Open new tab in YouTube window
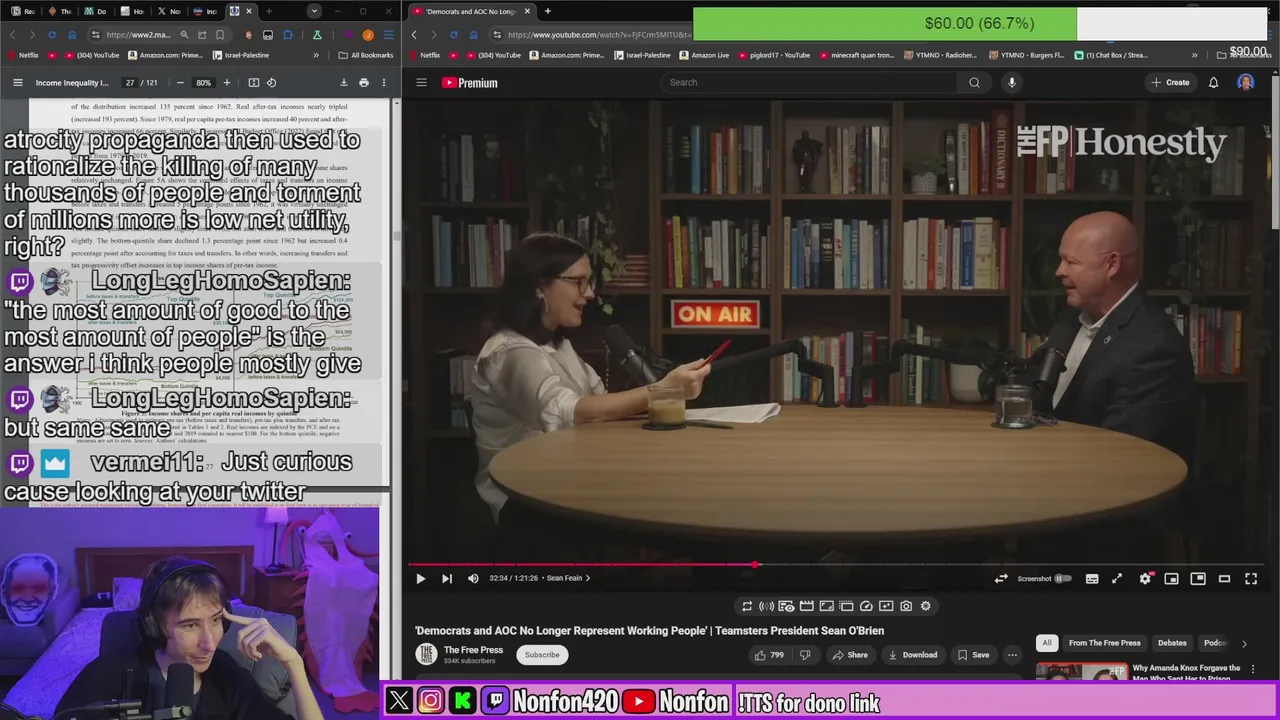The height and width of the screenshot is (720, 1280). (547, 11)
